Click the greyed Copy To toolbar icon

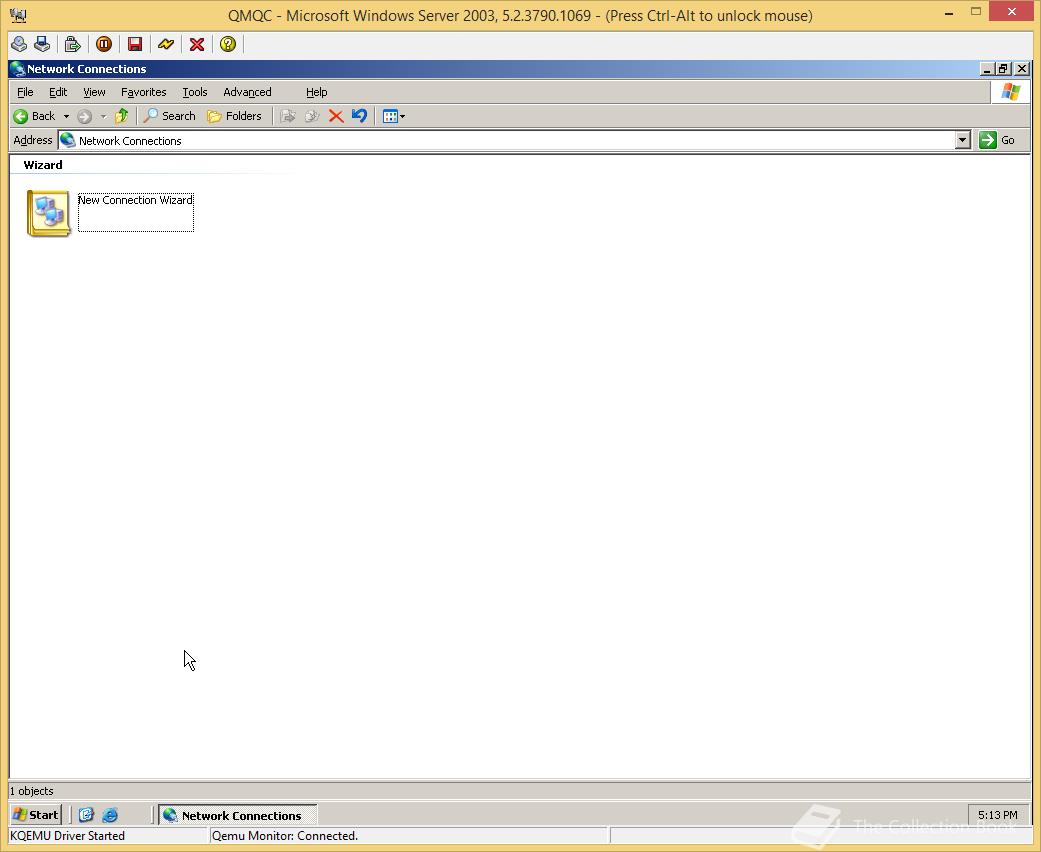coord(311,116)
